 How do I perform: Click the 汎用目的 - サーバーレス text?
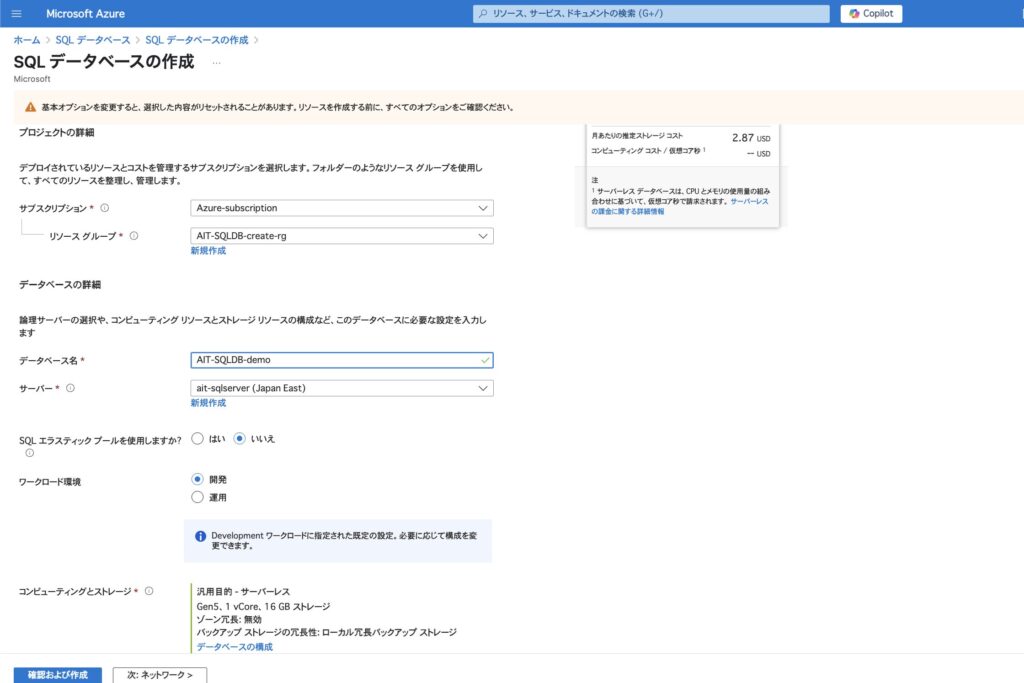click(x=243, y=592)
